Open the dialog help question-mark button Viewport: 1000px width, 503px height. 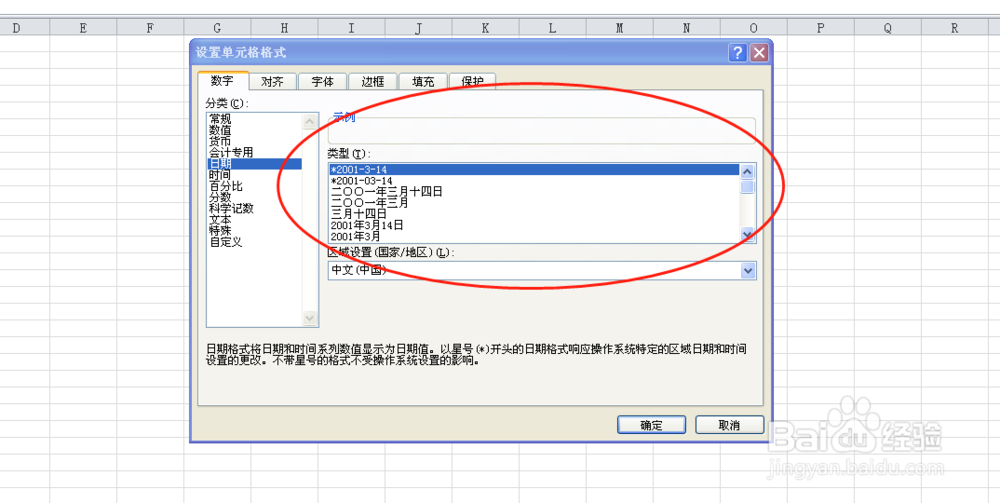737,52
